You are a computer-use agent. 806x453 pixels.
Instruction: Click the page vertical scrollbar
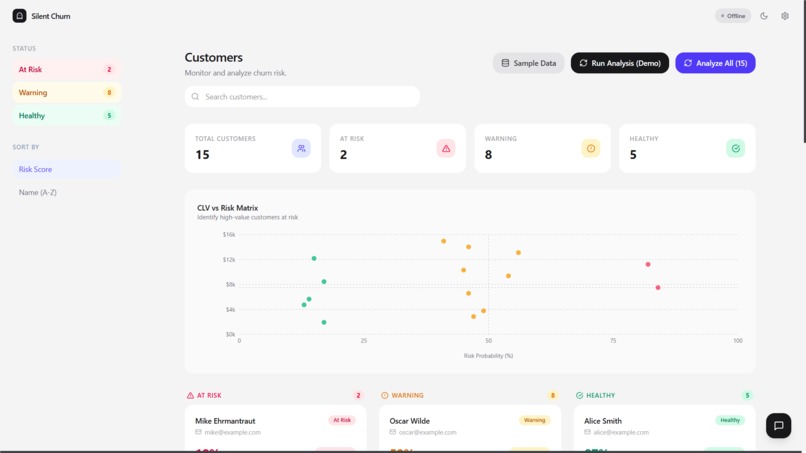pos(804,72)
